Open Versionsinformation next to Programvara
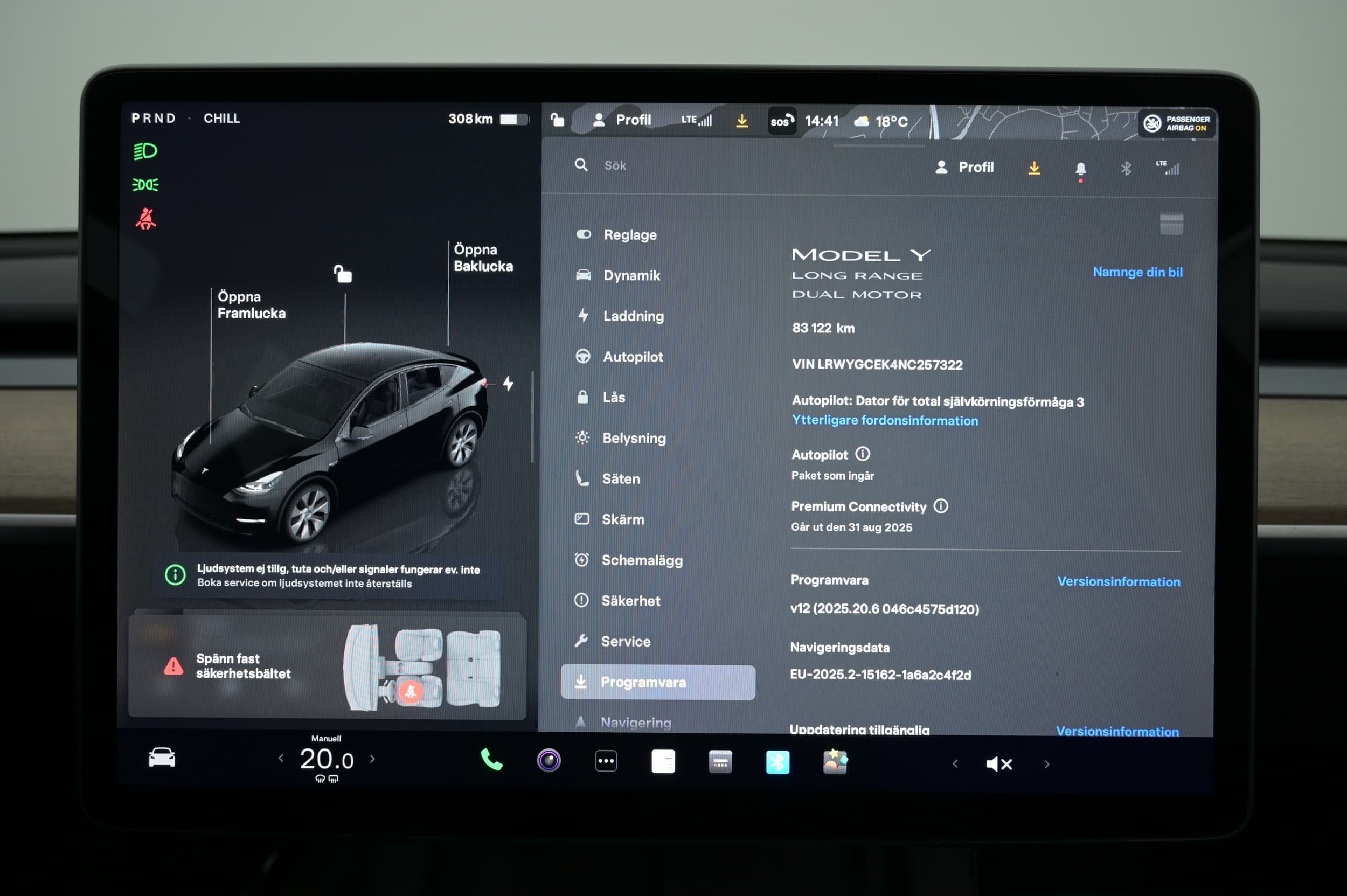 click(1119, 581)
